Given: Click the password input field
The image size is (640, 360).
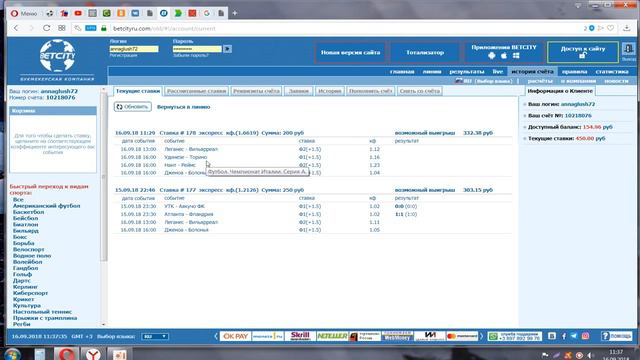Looking at the screenshot, I should coord(197,49).
